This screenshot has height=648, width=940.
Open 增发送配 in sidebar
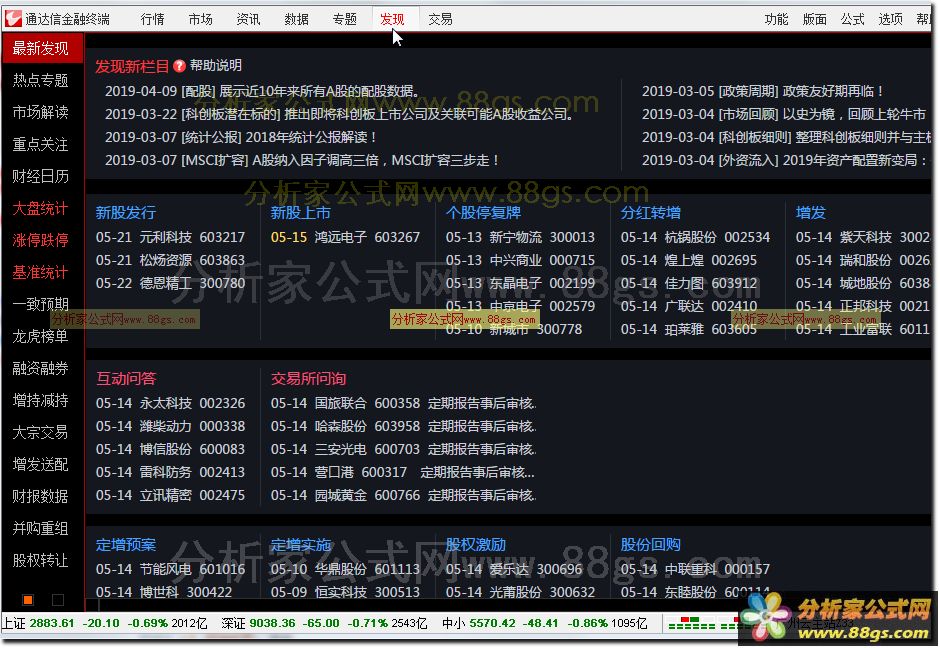pos(41,465)
